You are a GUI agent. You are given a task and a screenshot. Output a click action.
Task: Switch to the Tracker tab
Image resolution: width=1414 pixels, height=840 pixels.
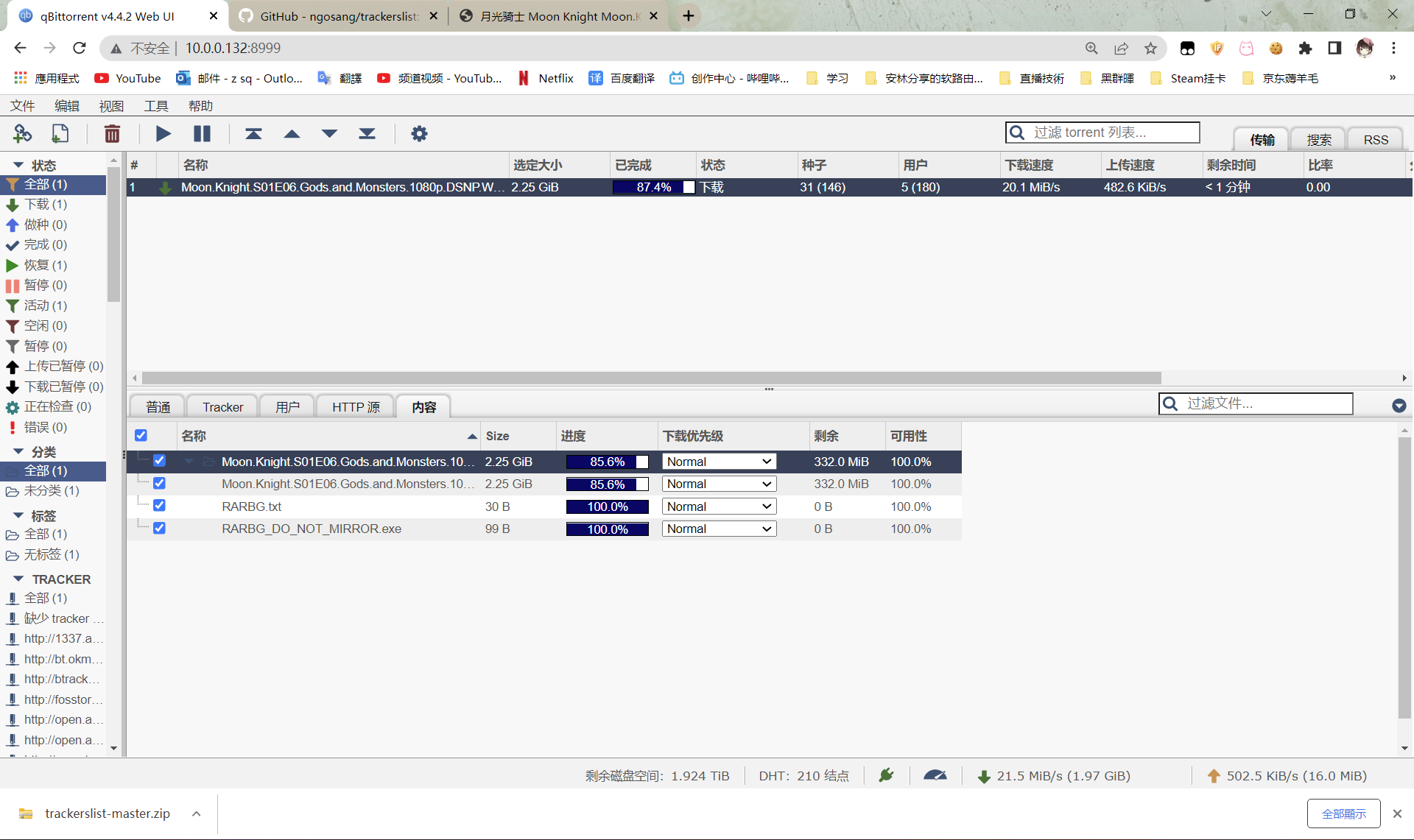click(222, 407)
